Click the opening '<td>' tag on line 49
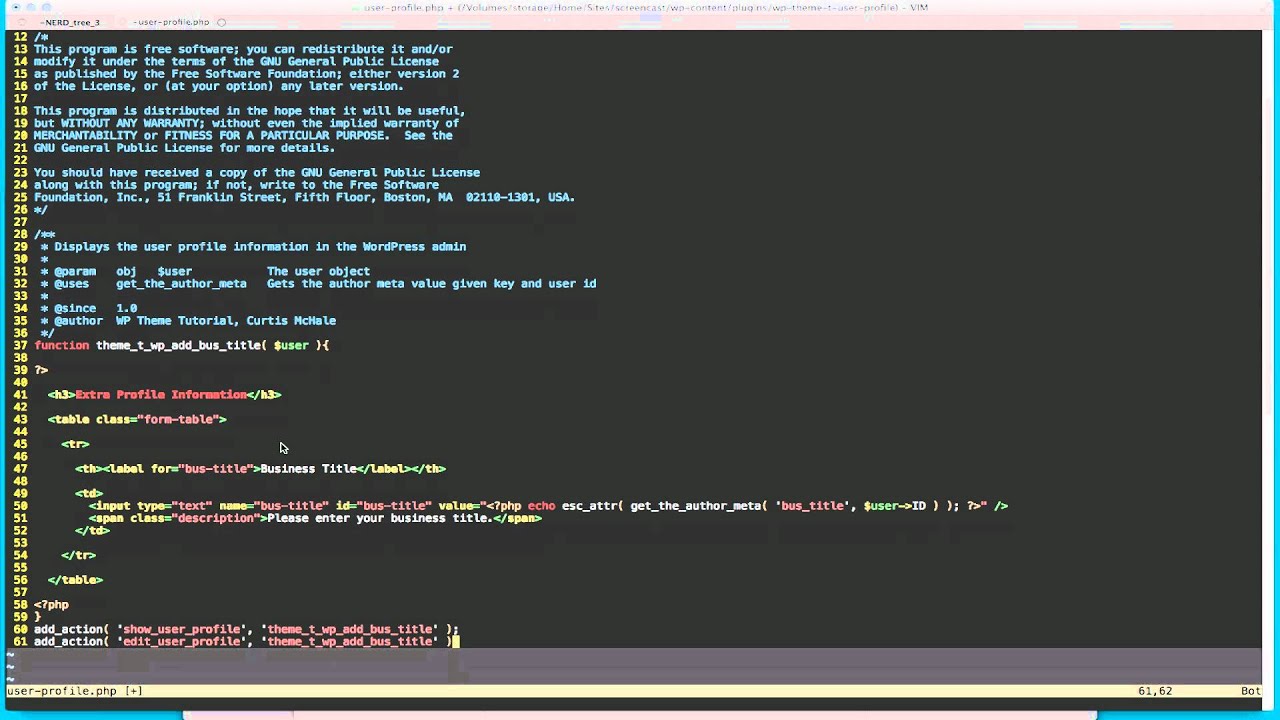The height and width of the screenshot is (720, 1280). click(89, 493)
